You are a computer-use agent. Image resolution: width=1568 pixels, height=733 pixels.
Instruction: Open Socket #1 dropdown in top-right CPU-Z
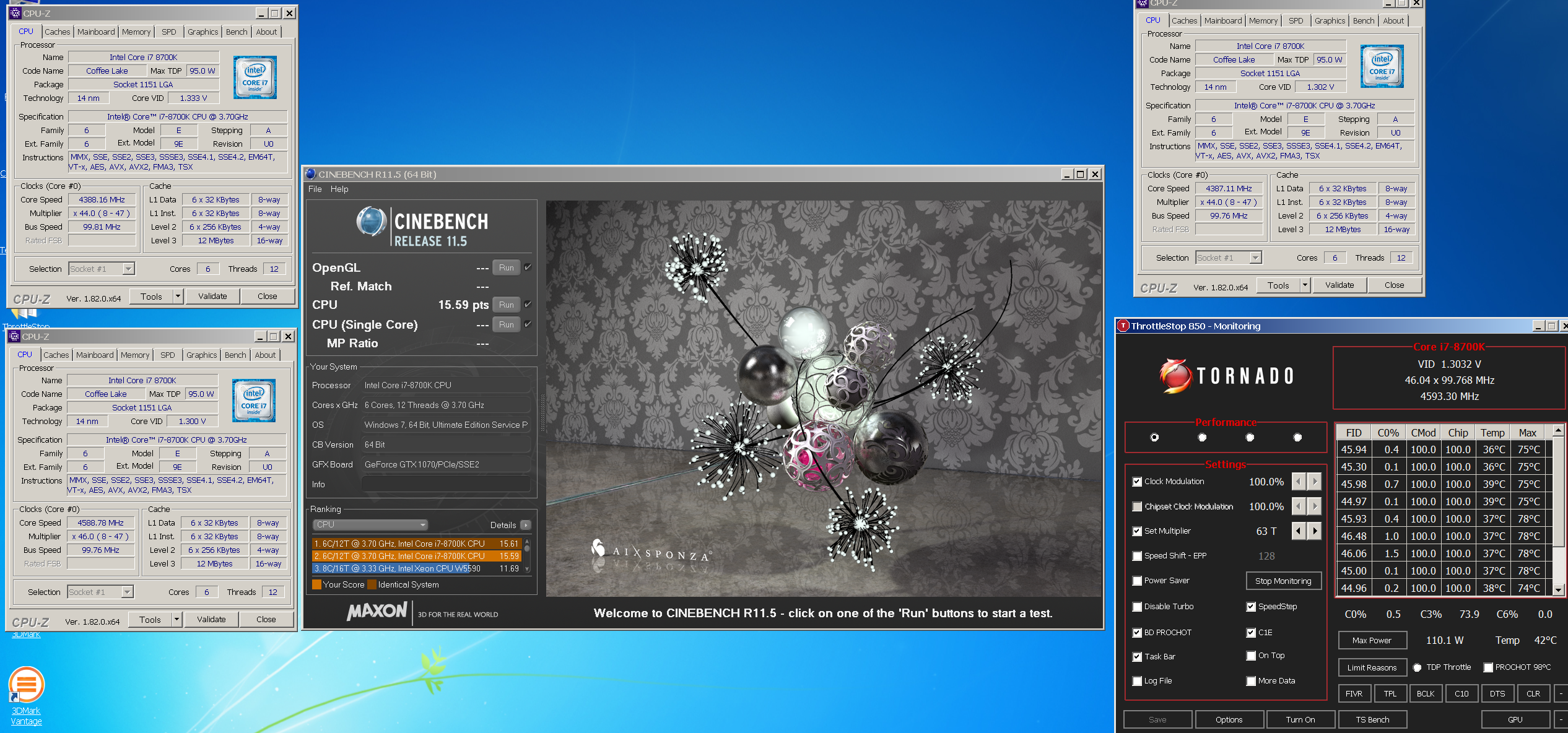1255,258
